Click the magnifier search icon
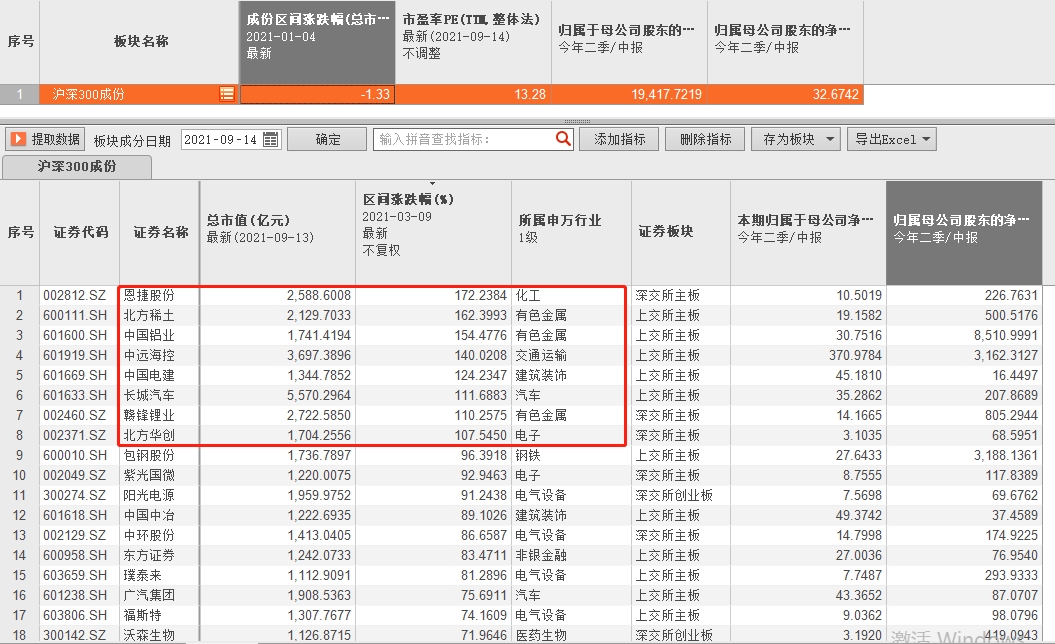 [563, 139]
